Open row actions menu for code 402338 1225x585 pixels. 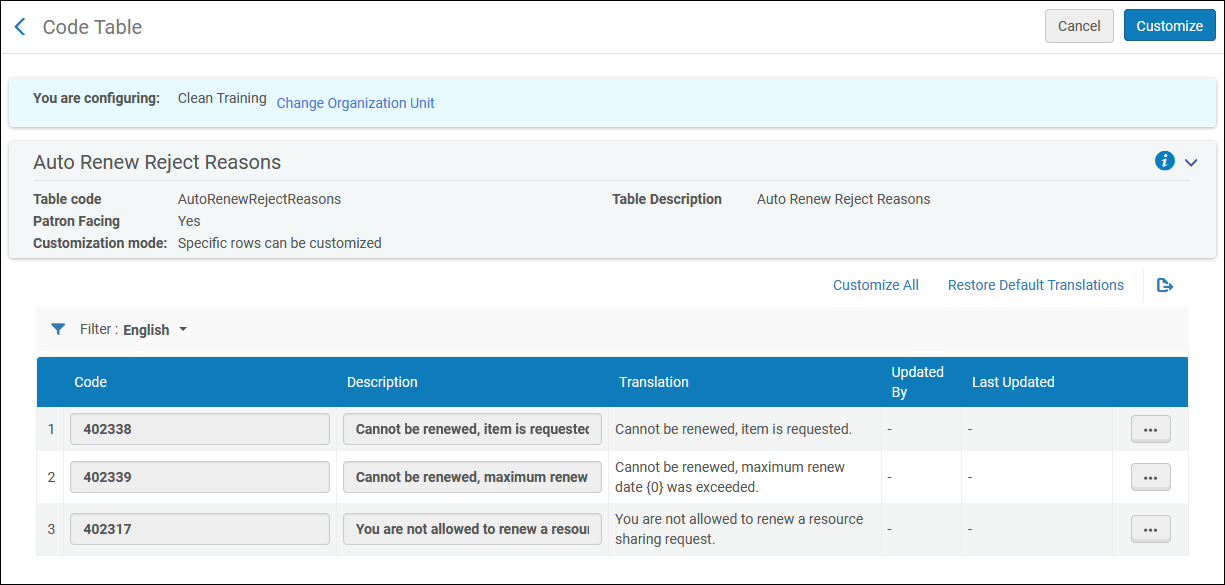point(1150,429)
